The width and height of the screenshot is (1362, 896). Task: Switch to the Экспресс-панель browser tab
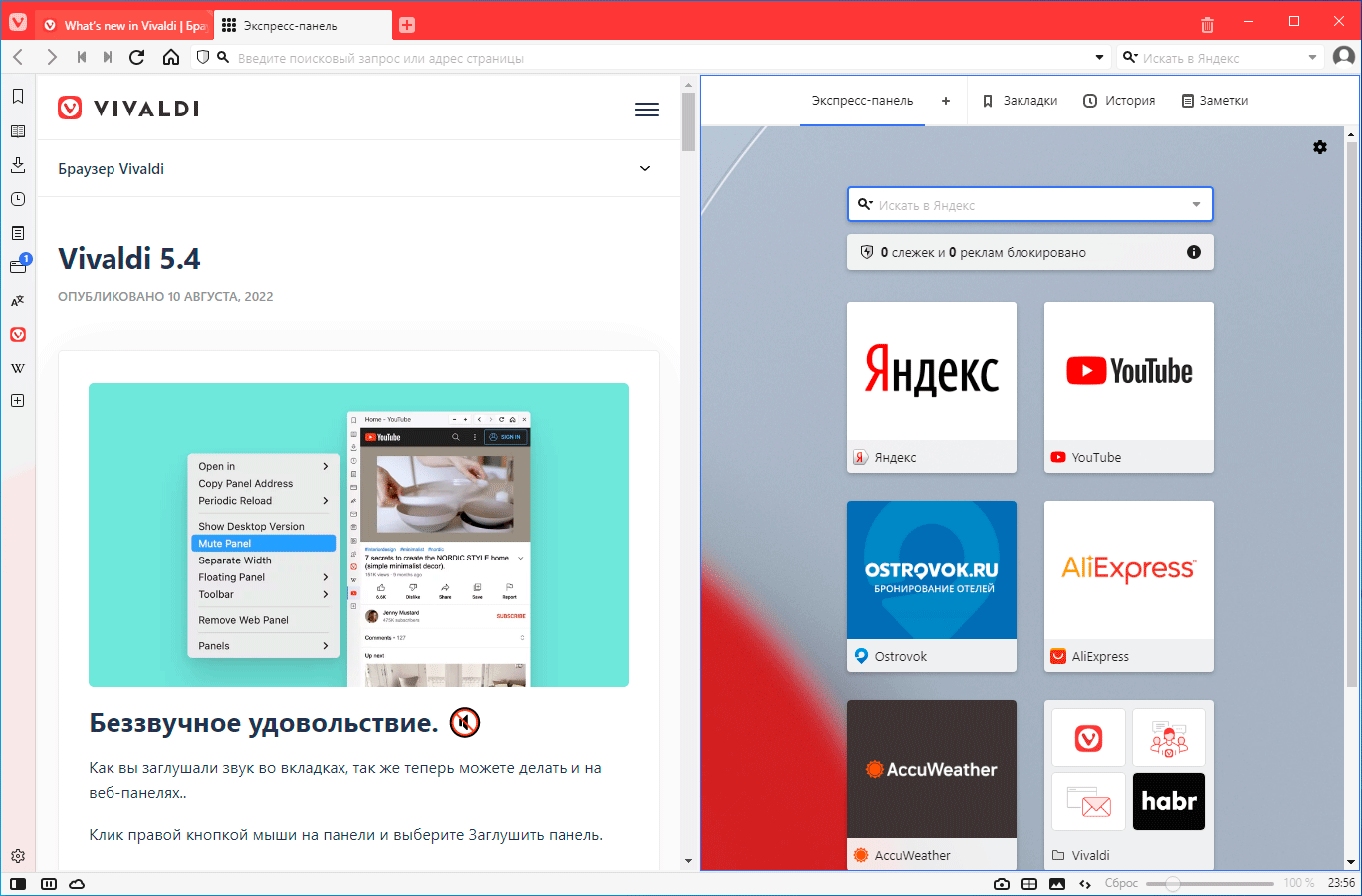click(x=302, y=25)
